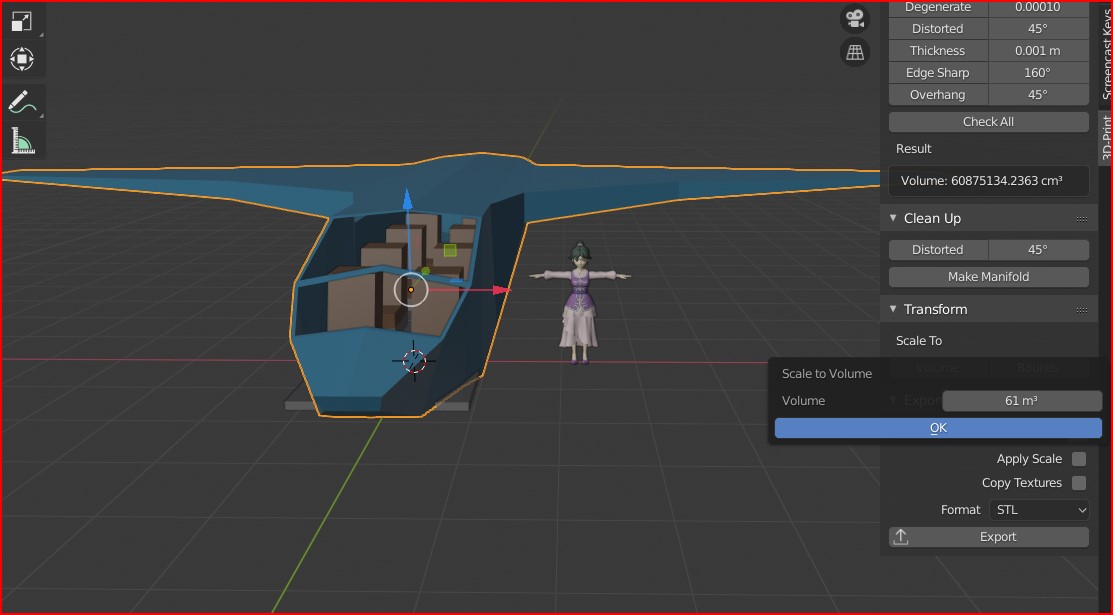Click the Check All button

988,121
